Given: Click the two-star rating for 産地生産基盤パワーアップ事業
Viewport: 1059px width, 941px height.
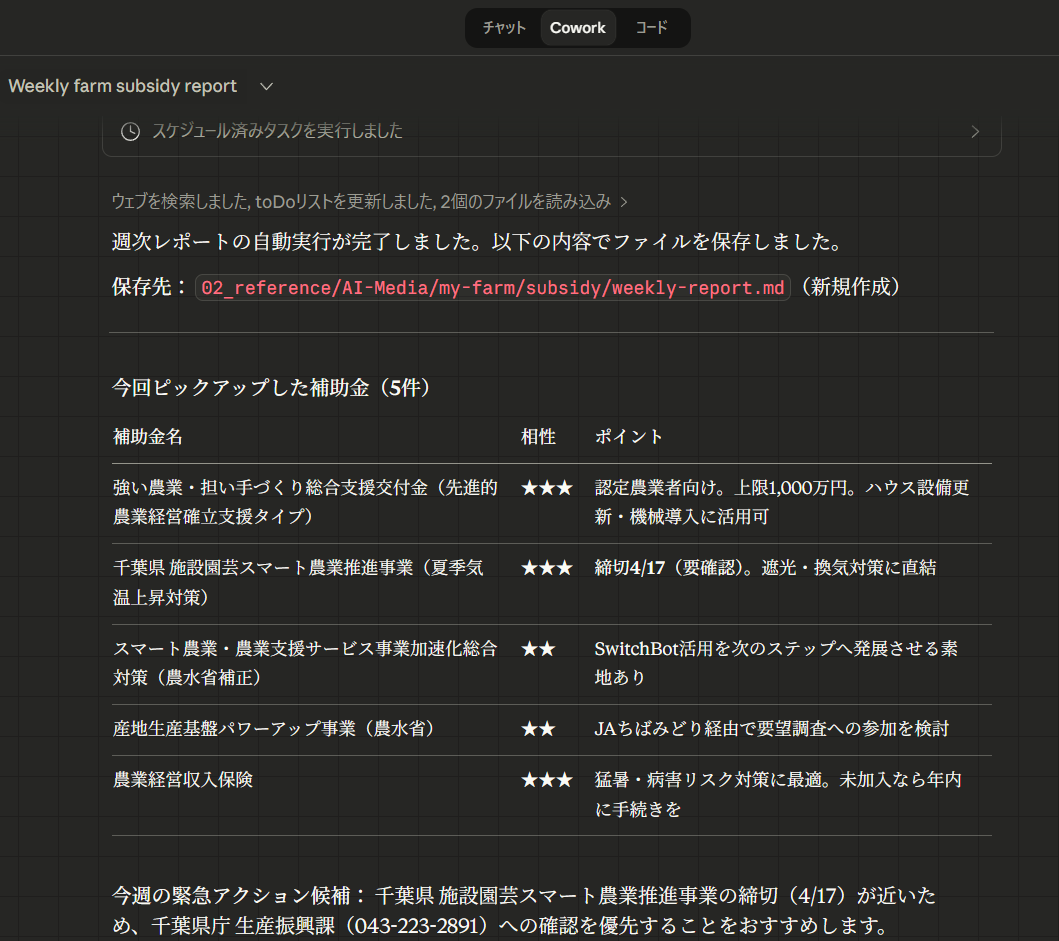Looking at the screenshot, I should (x=538, y=729).
